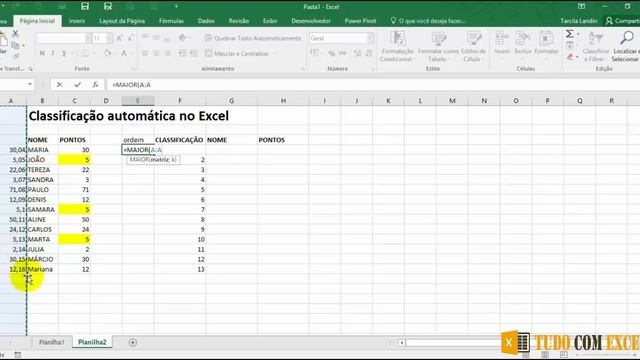This screenshot has width=640, height=360.
Task: Switch to sheet tab Planilha1
Action: coord(51,342)
